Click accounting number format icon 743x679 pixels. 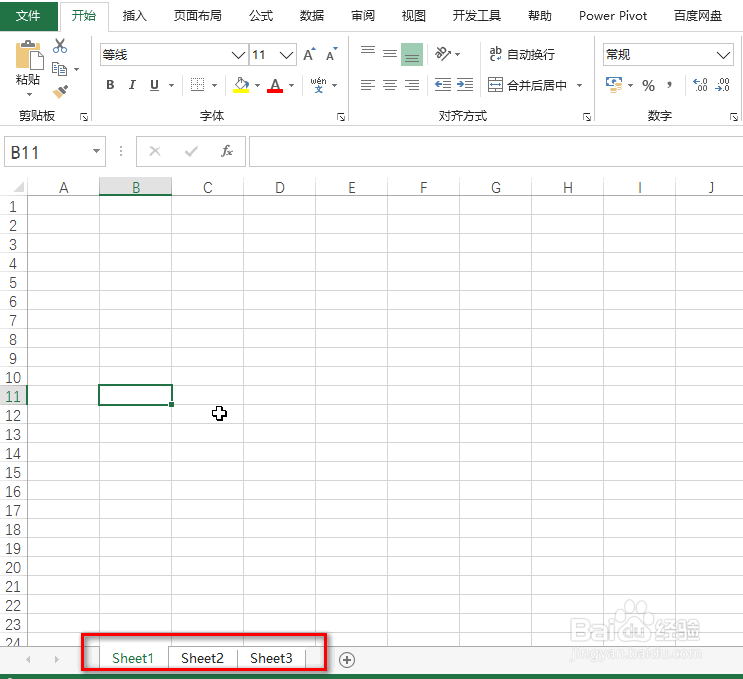614,85
